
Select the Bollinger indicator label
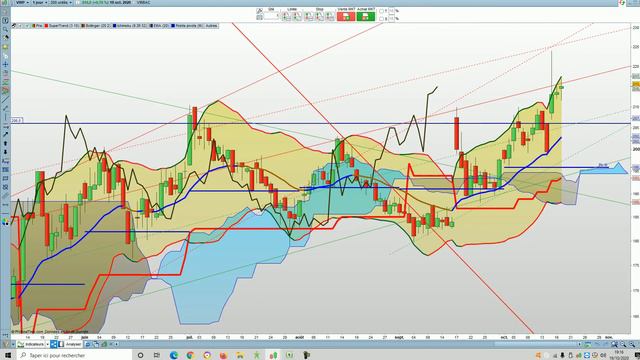(96, 26)
